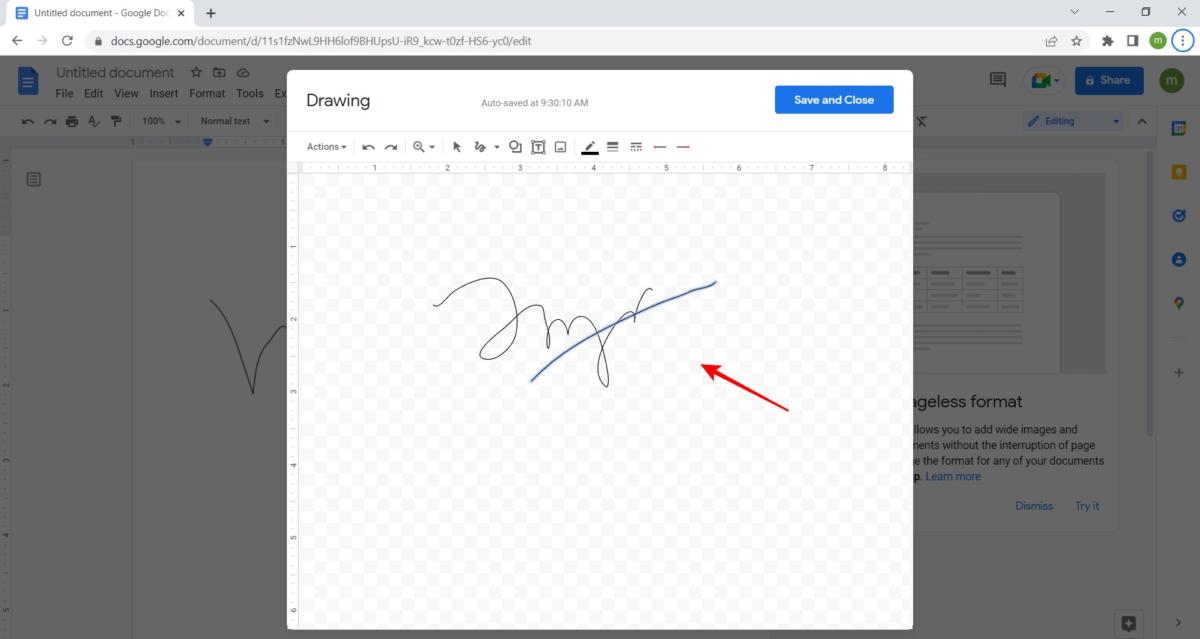1200x639 pixels.
Task: Click Undo in the Drawing toolbar
Action: 368,147
